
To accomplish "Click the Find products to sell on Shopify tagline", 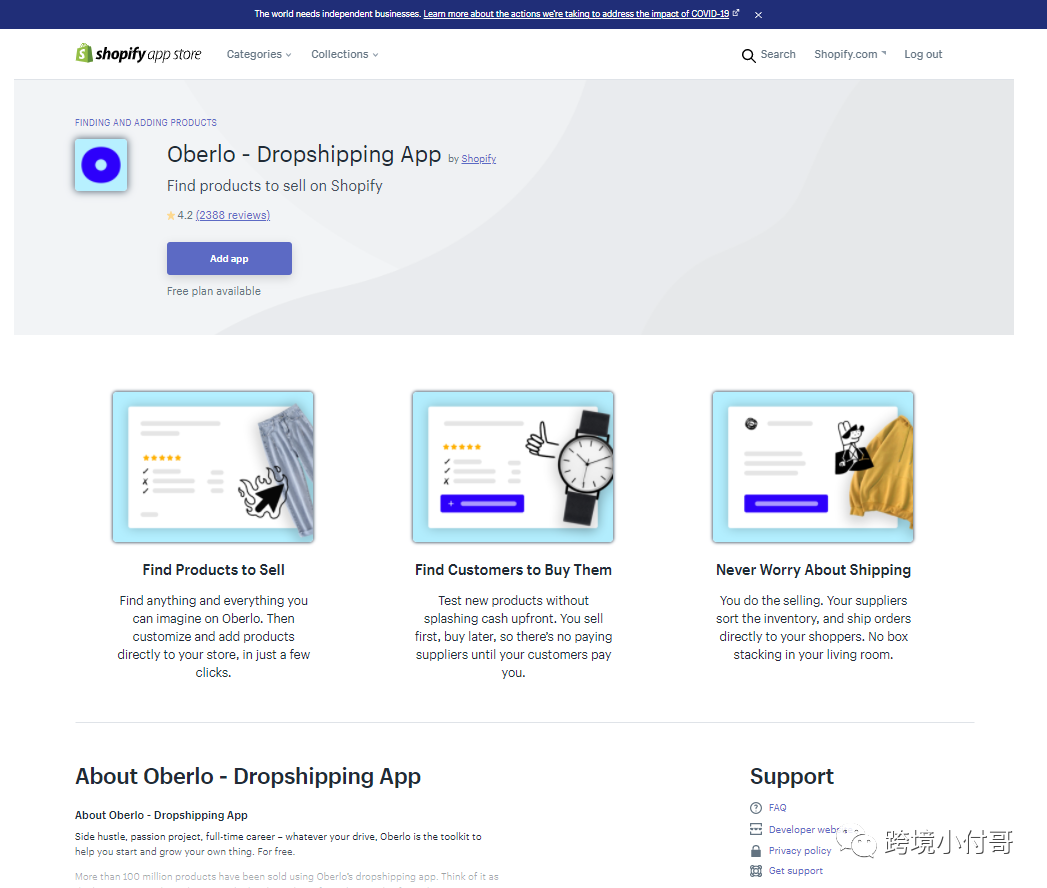I will tap(274, 186).
